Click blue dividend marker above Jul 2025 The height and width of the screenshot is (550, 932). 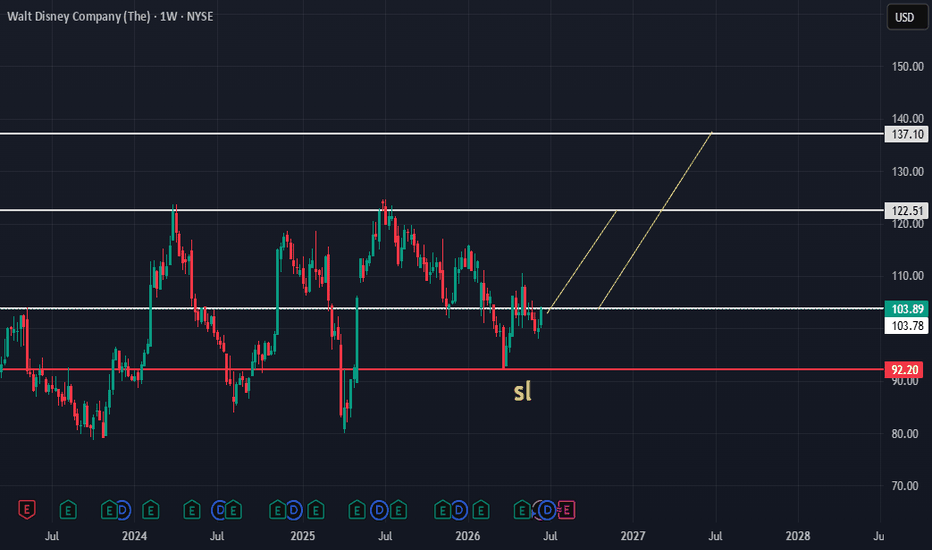(x=379, y=510)
